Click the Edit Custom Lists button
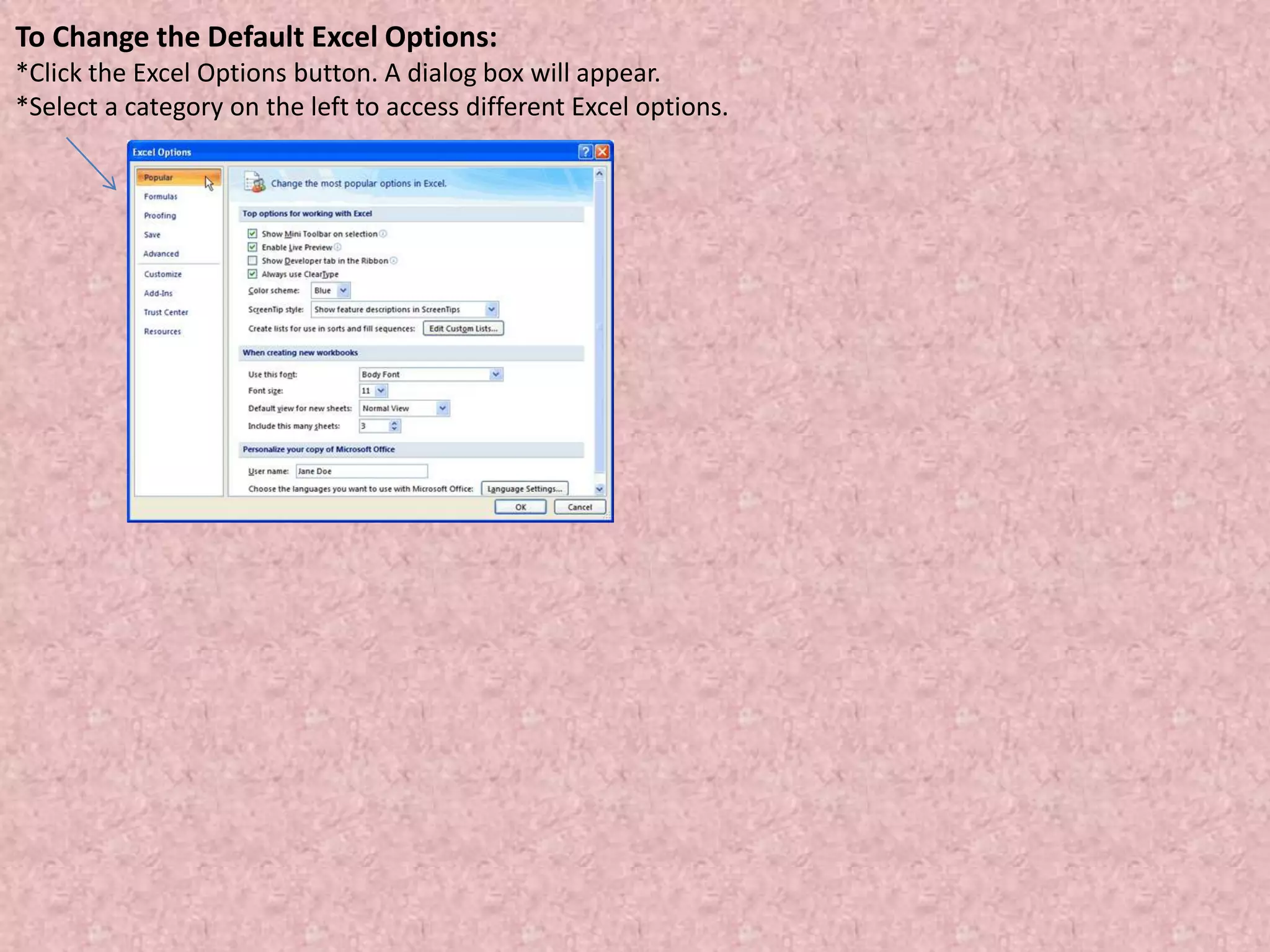 (x=463, y=328)
